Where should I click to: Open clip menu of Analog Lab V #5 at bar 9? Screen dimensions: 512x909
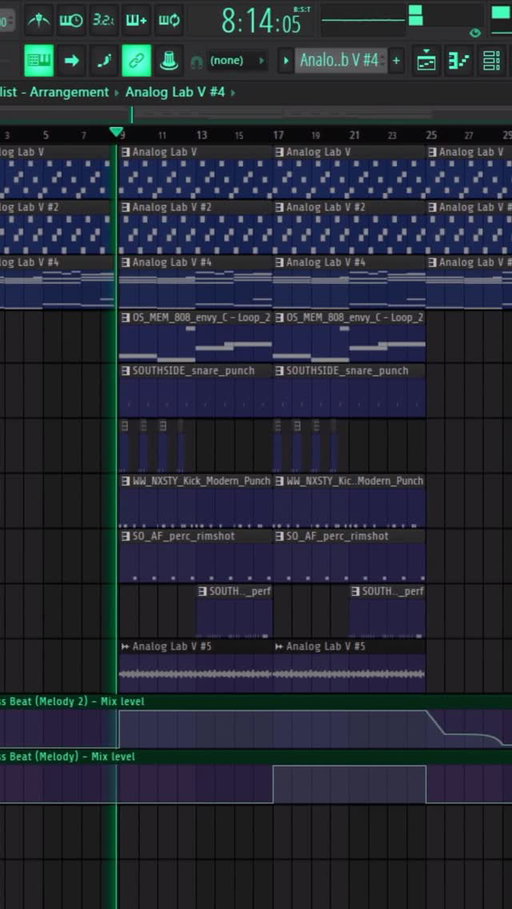point(126,646)
